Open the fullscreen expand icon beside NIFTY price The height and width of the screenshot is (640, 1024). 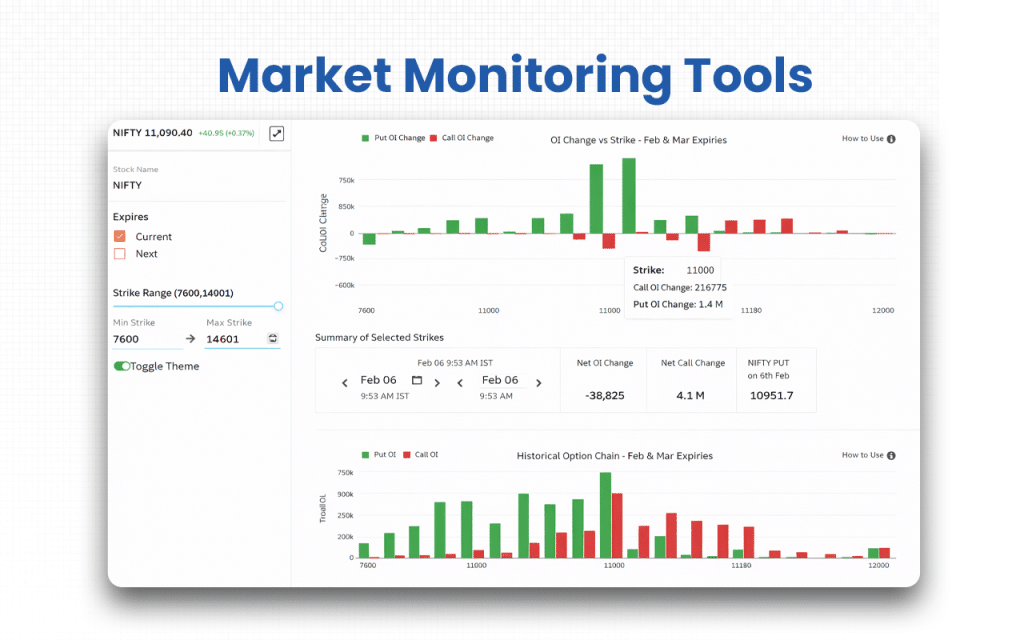(276, 133)
